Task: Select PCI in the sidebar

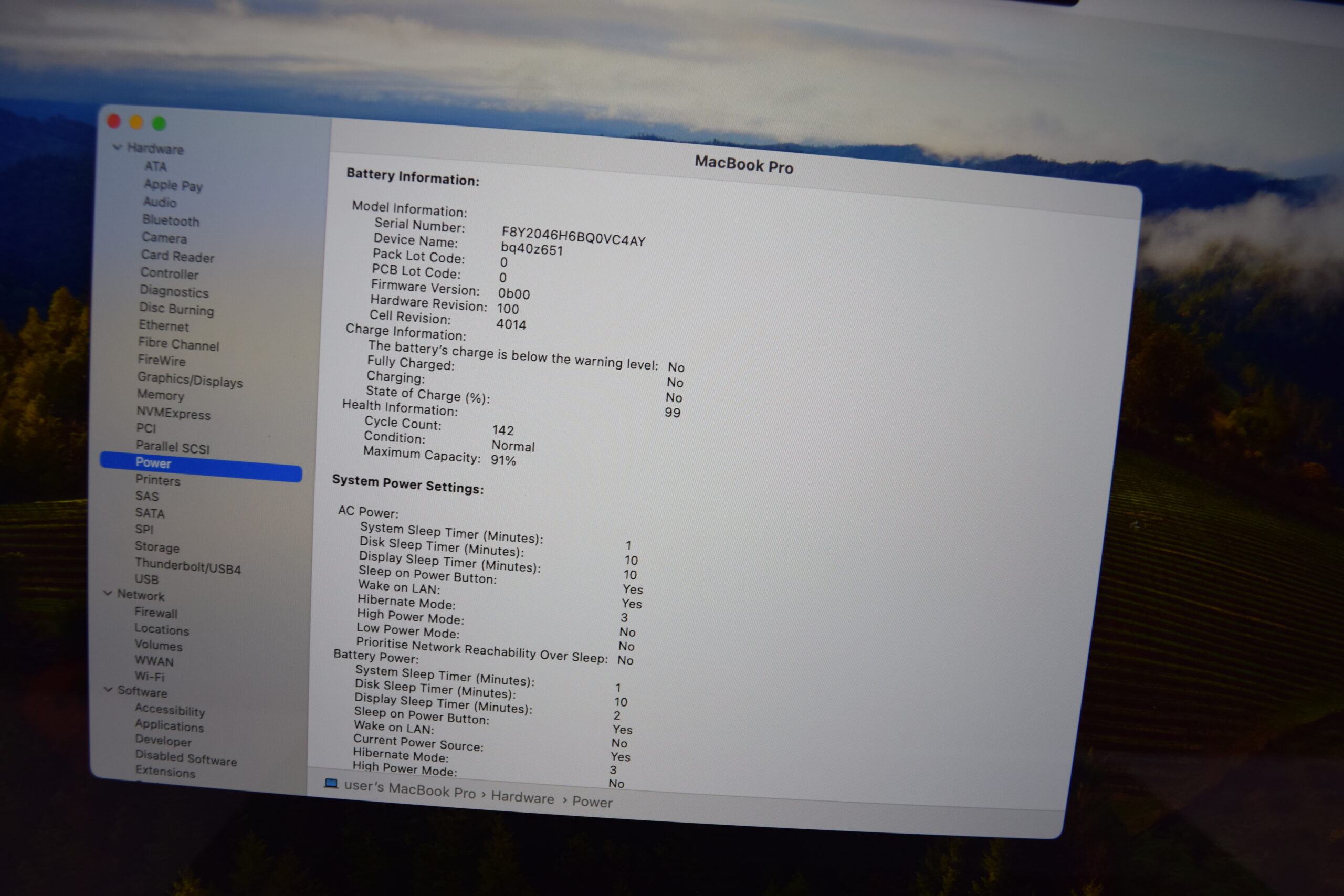Action: pos(146,428)
